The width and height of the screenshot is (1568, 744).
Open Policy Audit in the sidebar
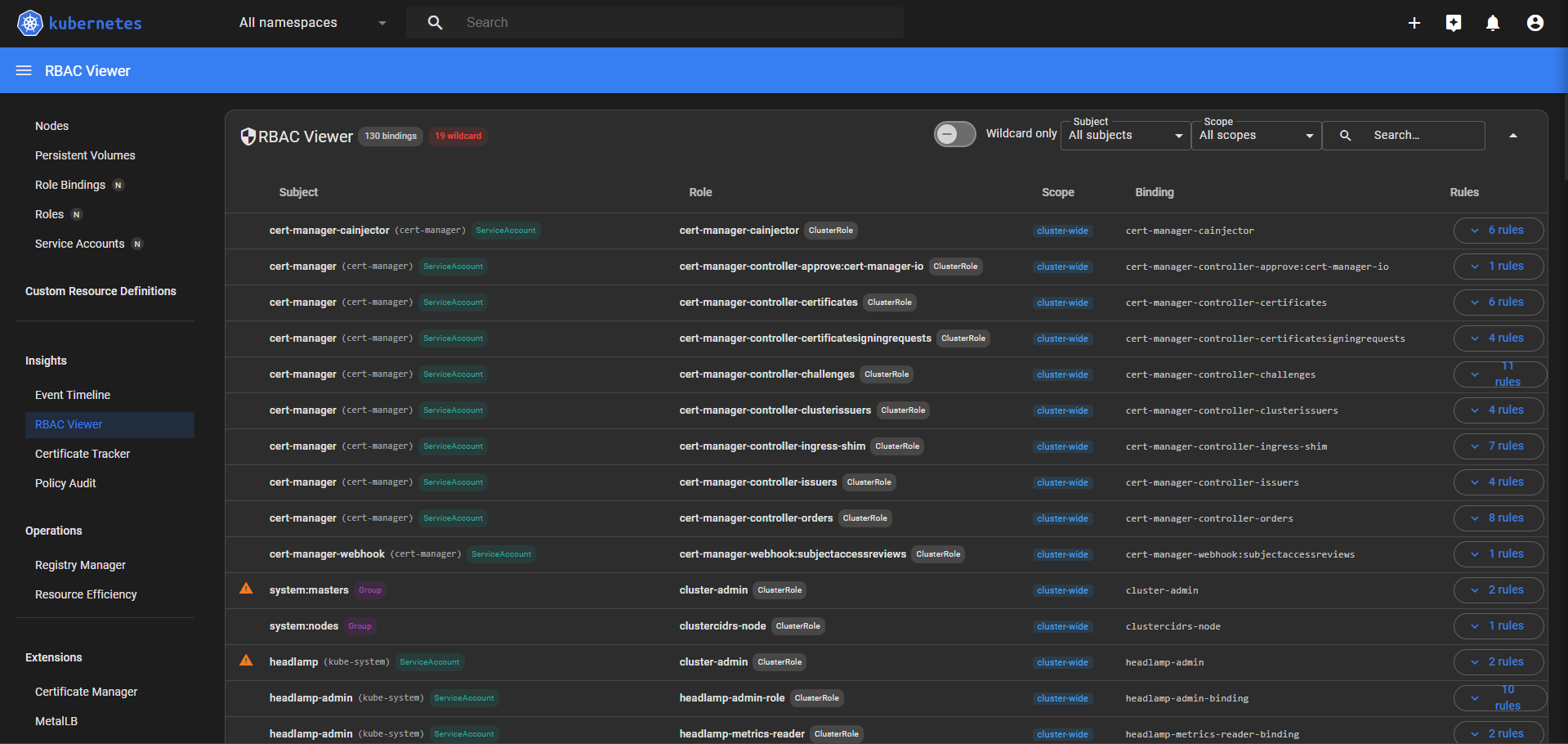(65, 483)
